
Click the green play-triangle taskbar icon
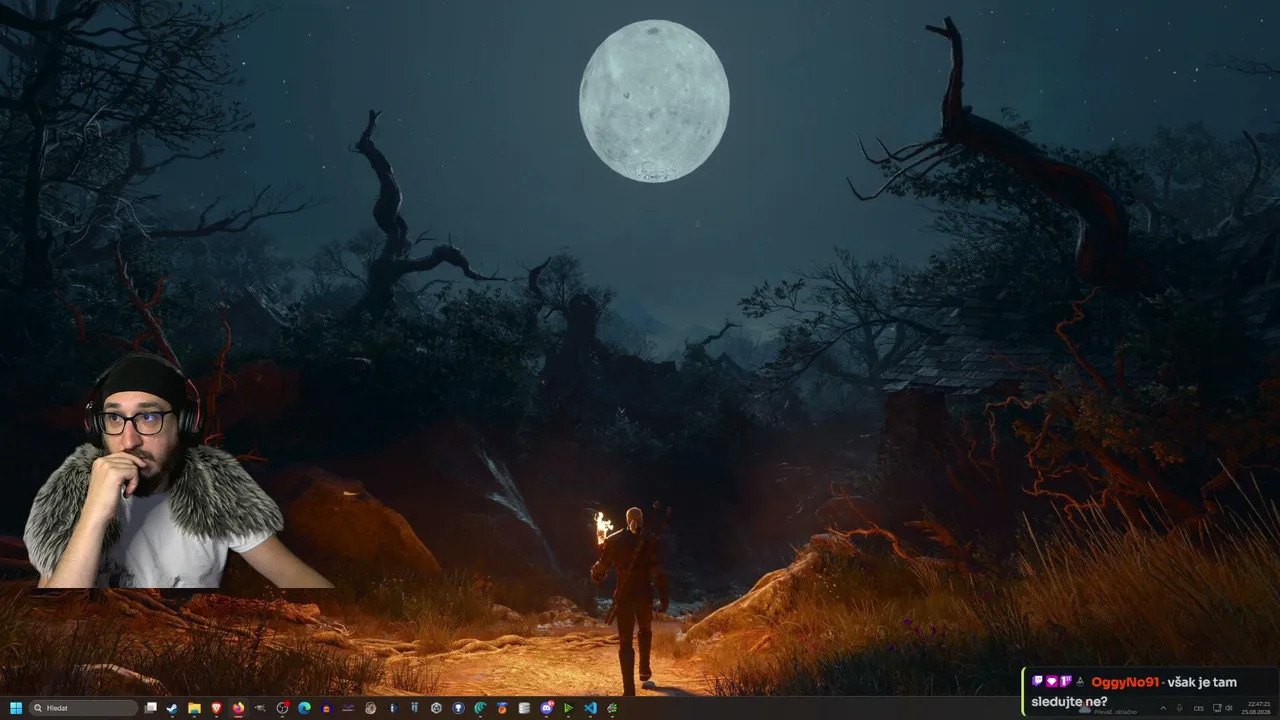pos(569,708)
